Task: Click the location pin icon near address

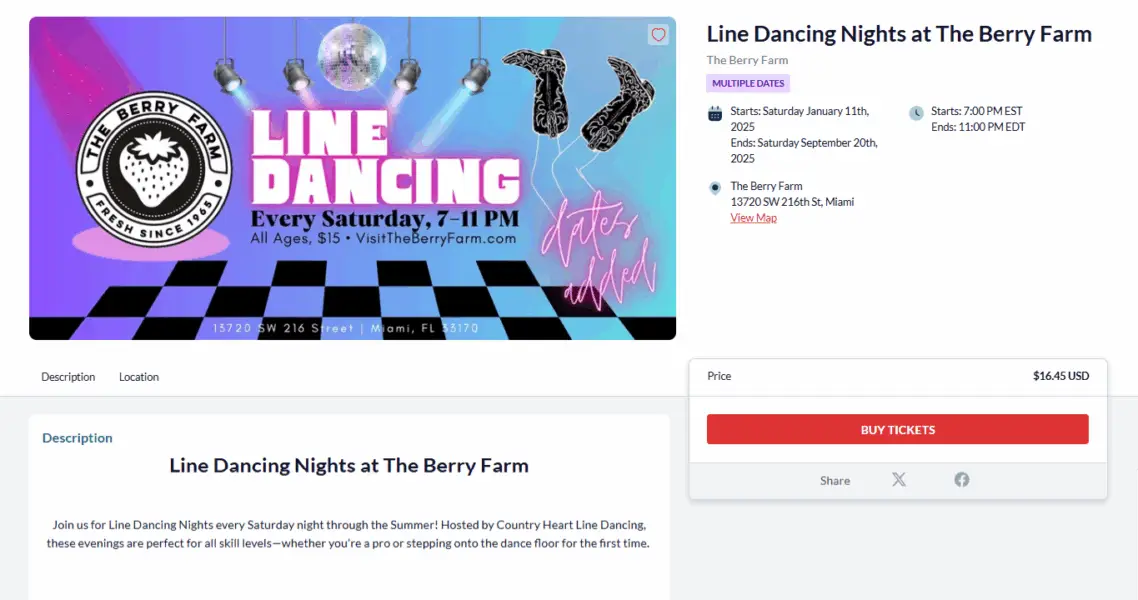Action: (715, 188)
